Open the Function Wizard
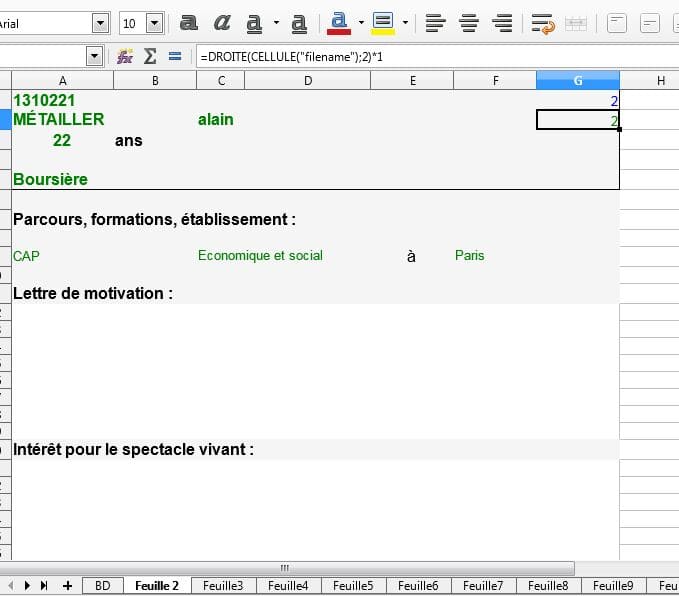 [125, 56]
